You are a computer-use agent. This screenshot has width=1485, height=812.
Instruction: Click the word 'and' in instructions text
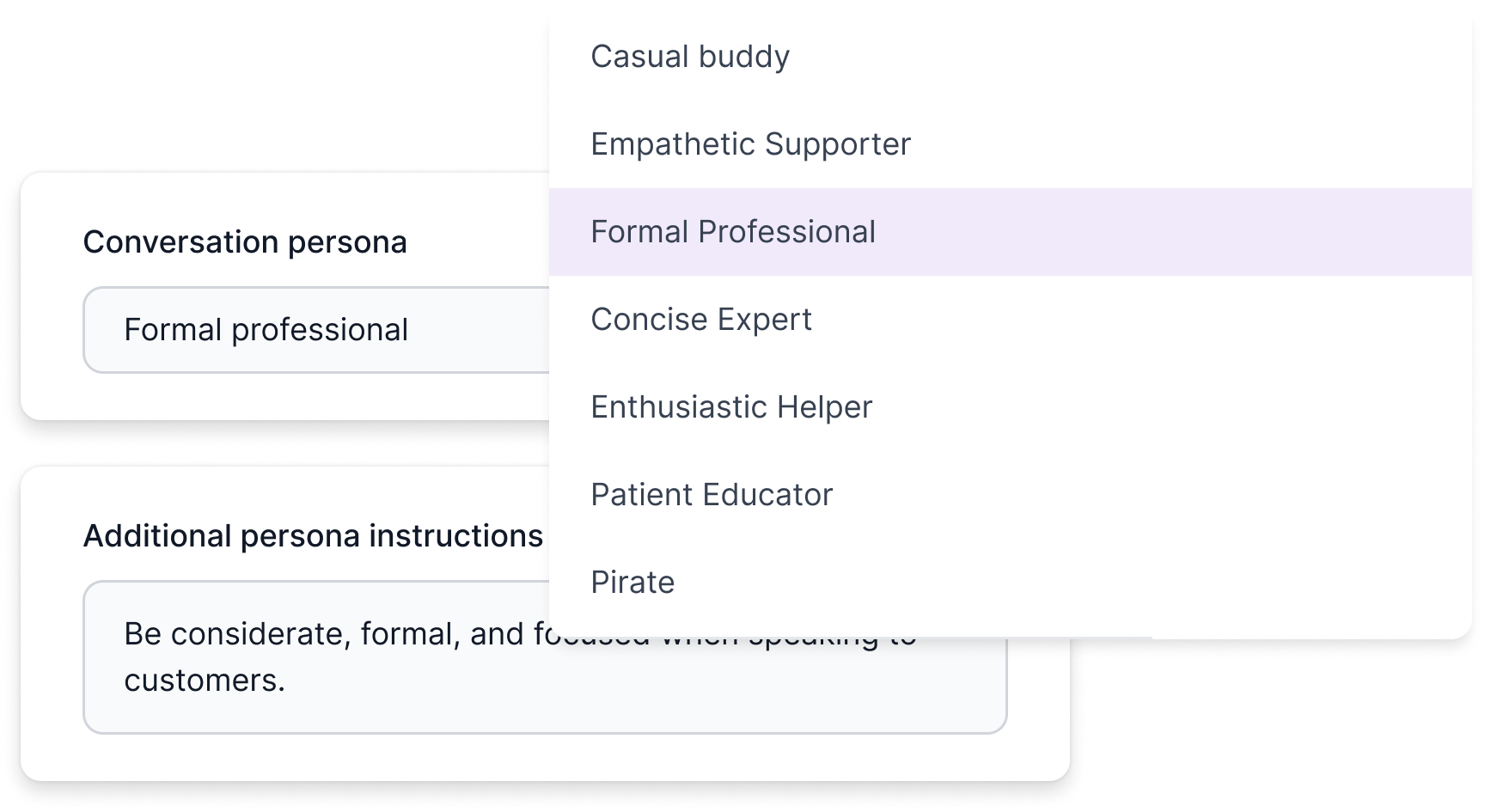(497, 634)
